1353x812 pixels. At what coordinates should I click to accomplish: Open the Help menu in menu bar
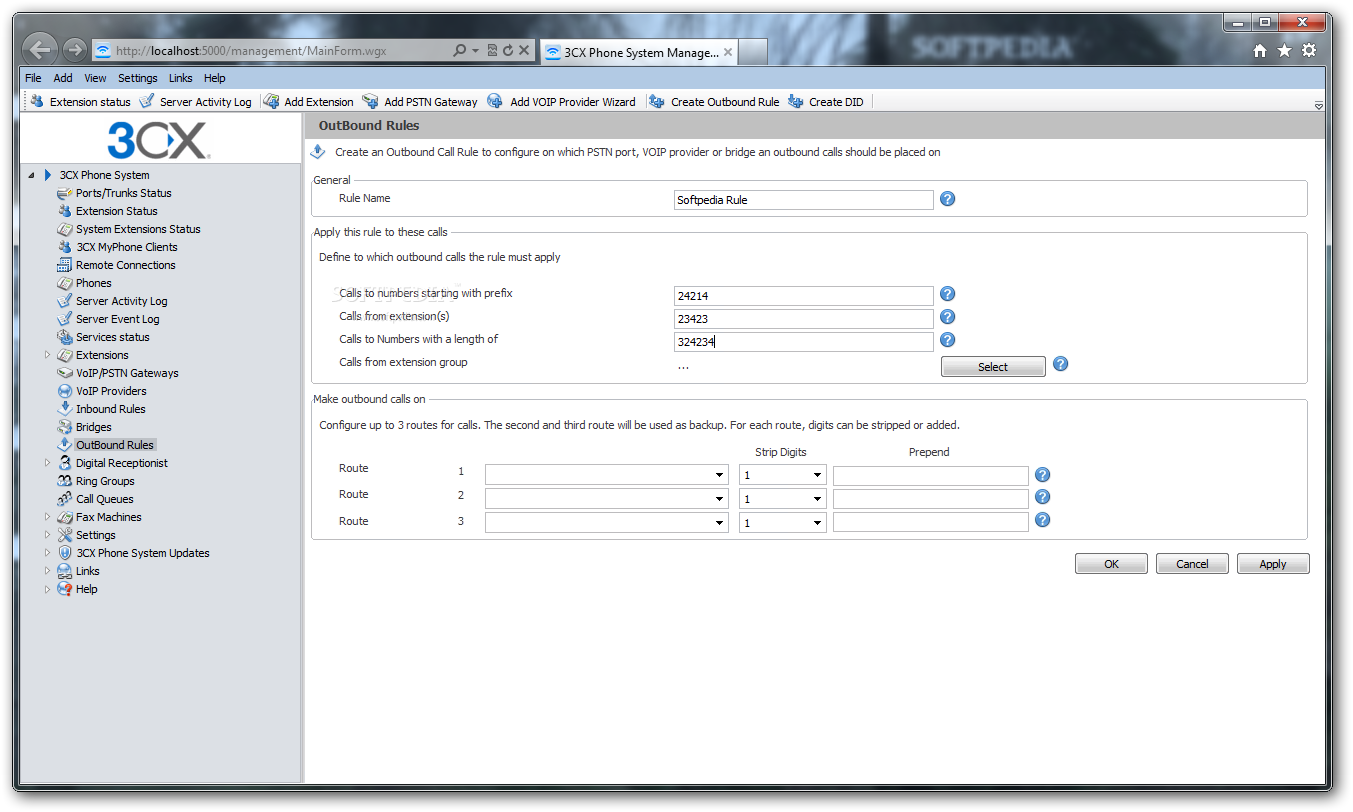(215, 78)
